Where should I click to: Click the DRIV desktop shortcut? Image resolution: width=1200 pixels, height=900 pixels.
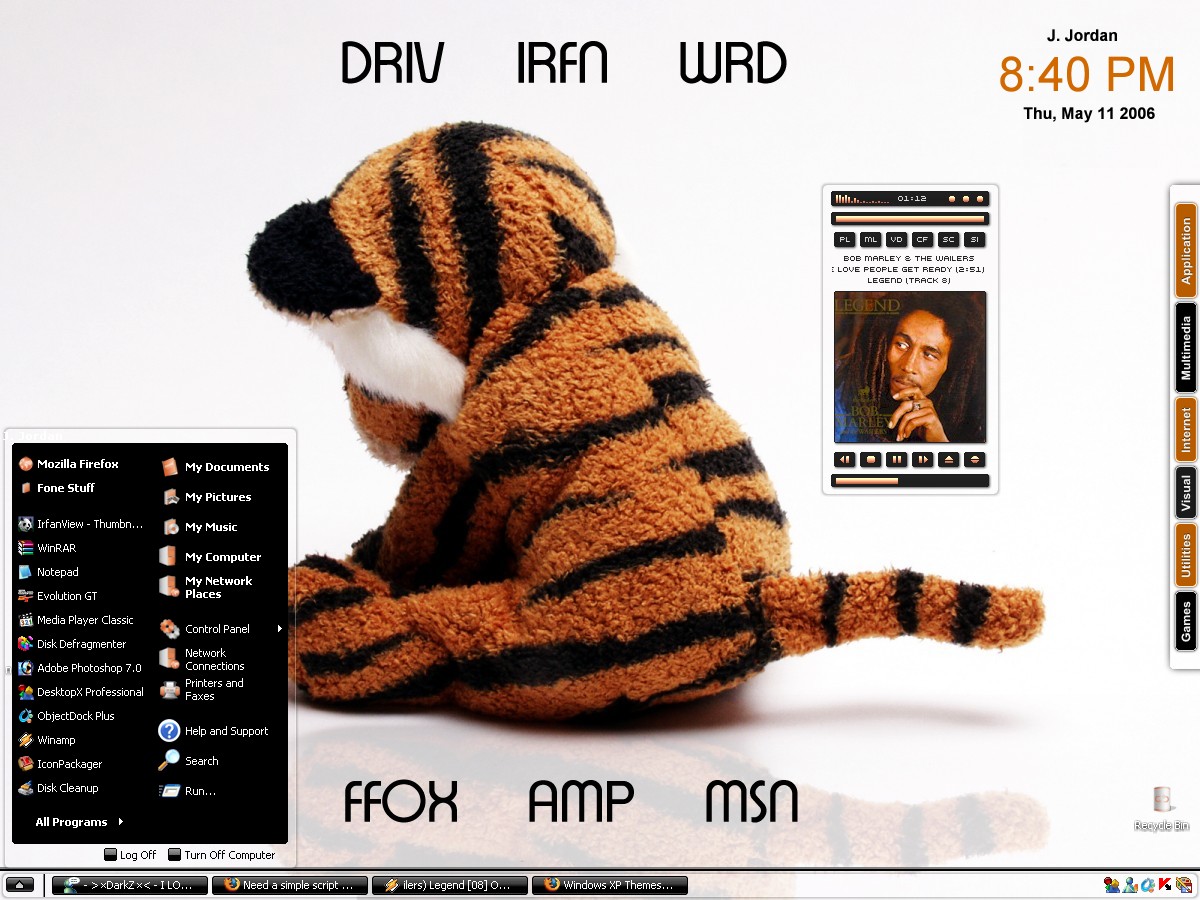point(392,63)
